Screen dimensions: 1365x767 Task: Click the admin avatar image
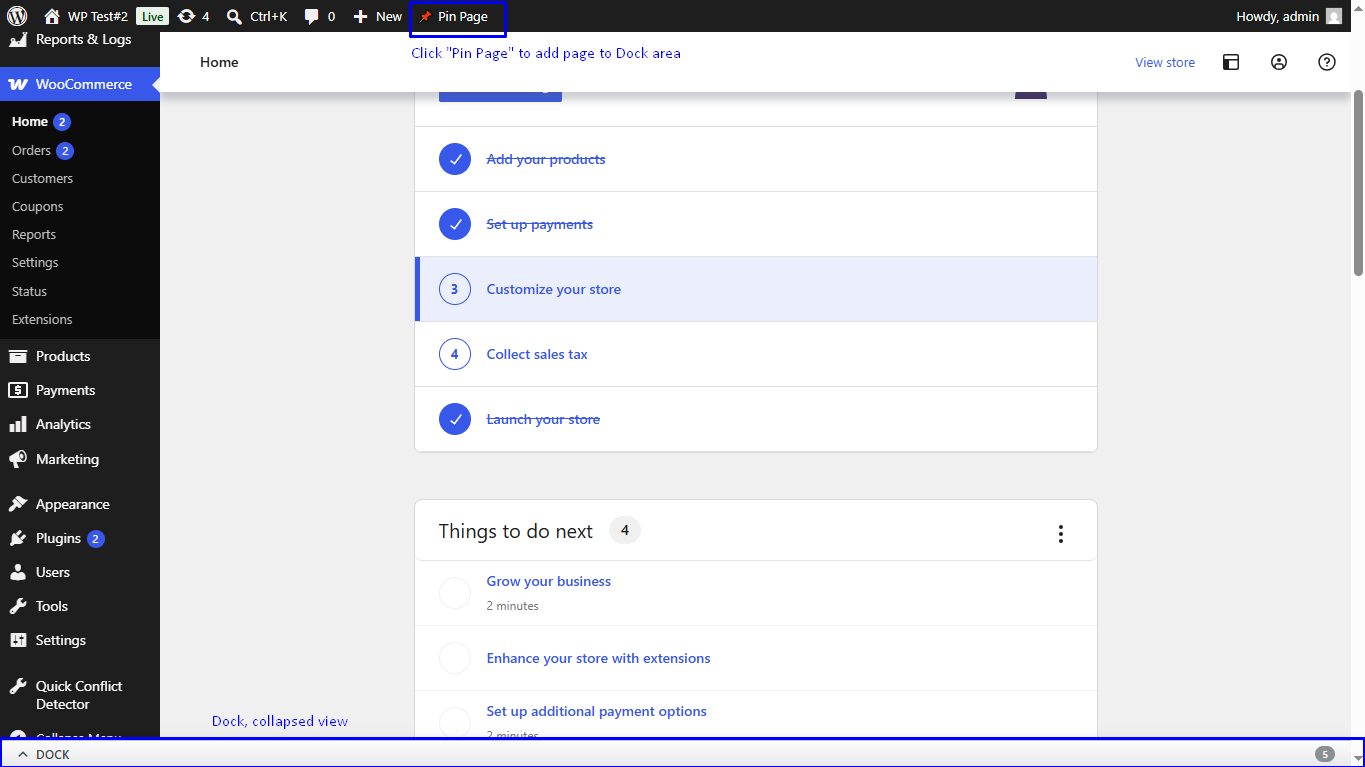pos(1334,16)
